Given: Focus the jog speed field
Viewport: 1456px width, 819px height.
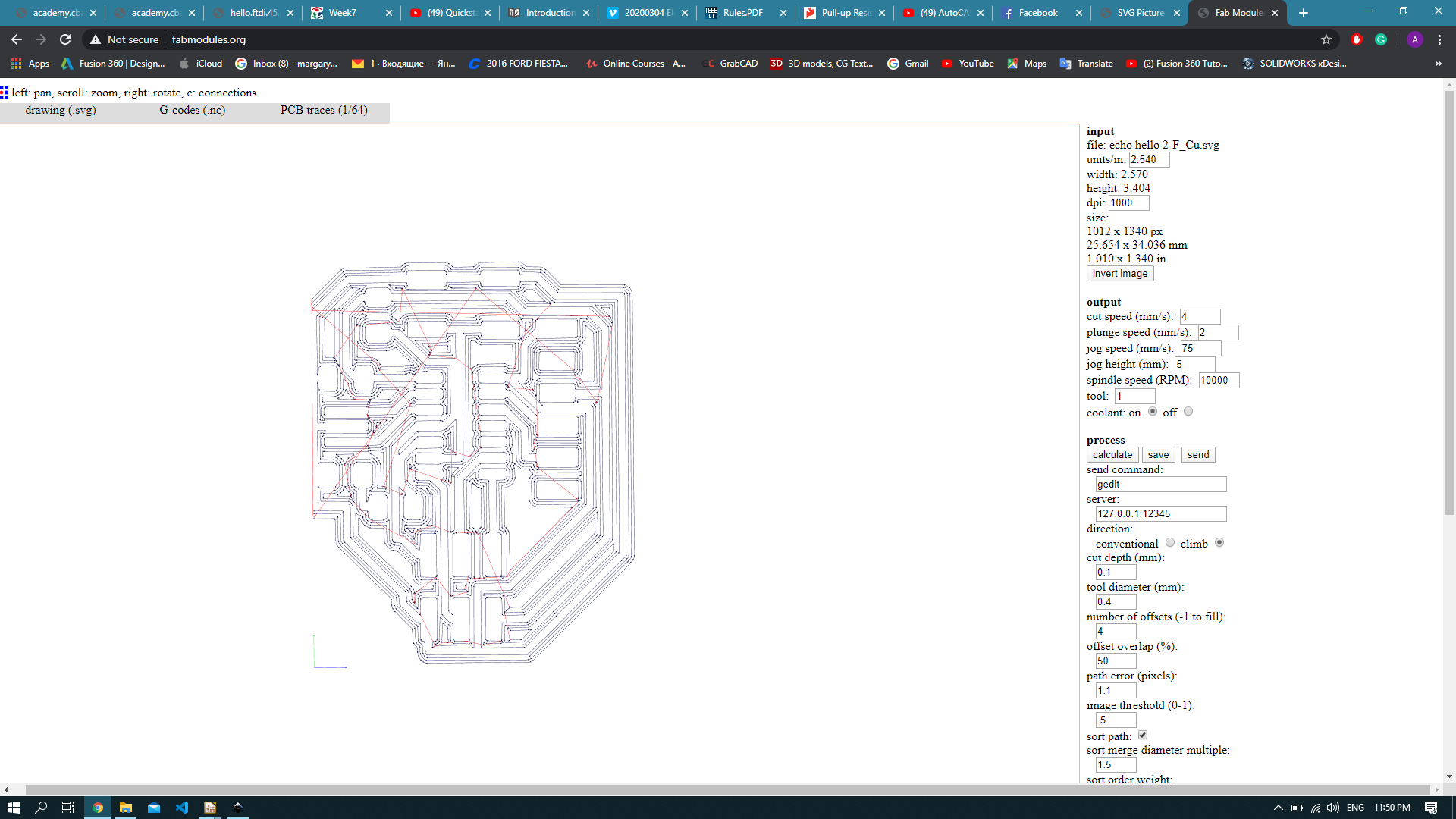Looking at the screenshot, I should 1200,349.
